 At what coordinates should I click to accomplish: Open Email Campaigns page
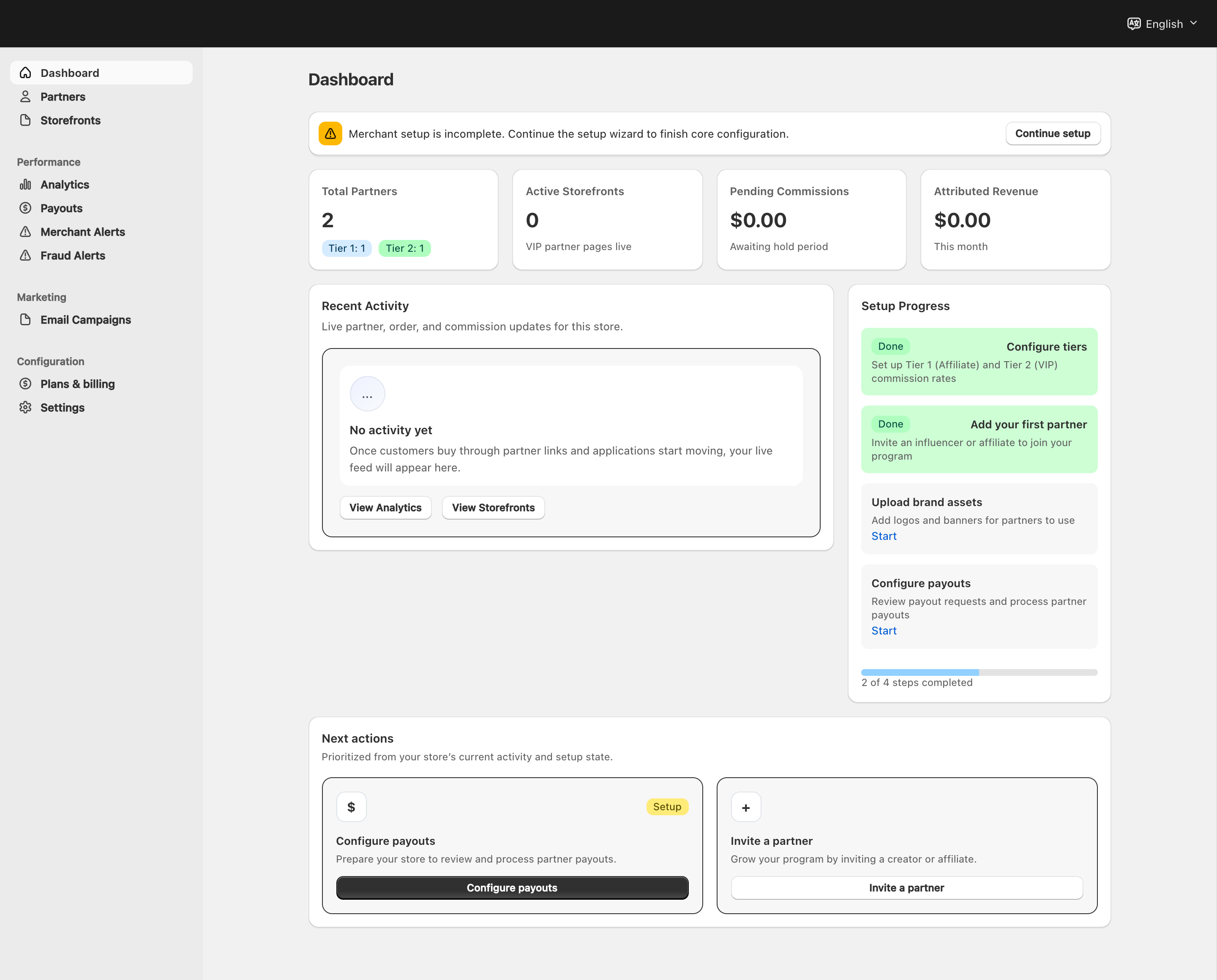click(x=102, y=319)
